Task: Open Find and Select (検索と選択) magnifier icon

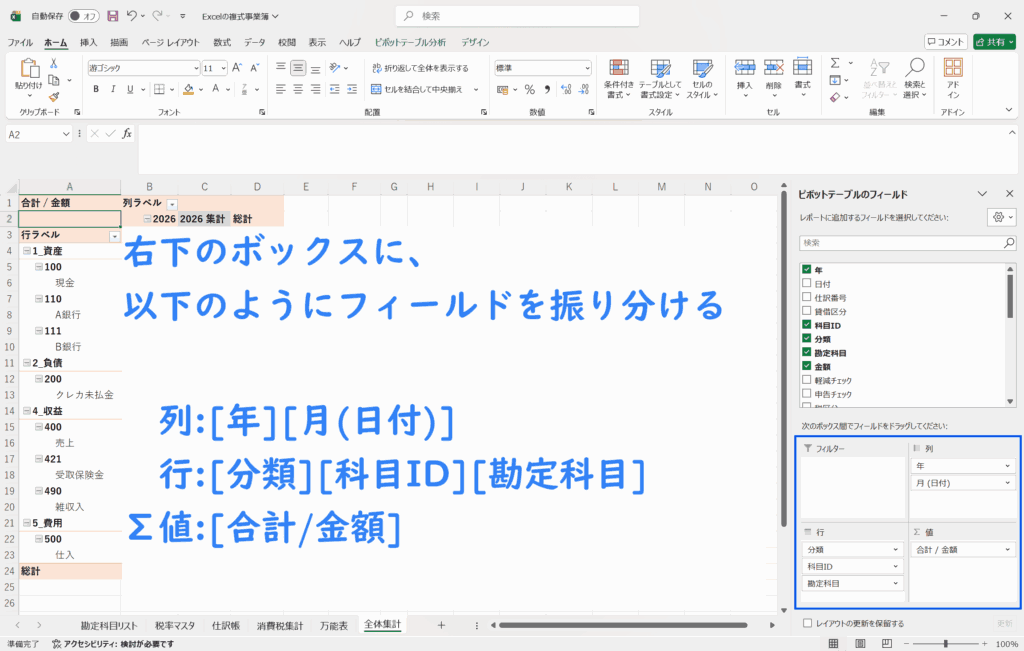Action: click(x=914, y=68)
